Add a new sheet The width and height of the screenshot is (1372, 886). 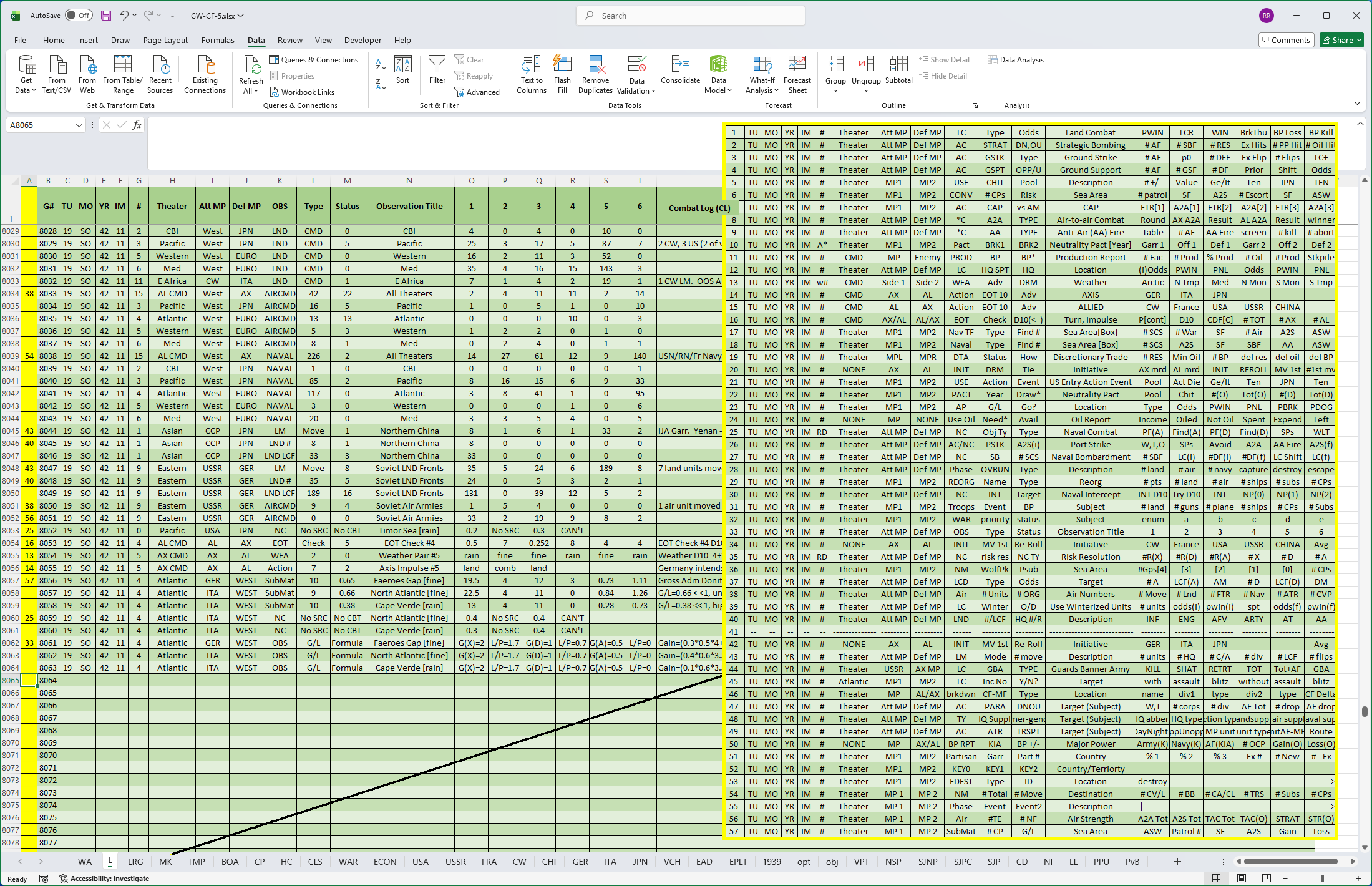[x=1177, y=862]
